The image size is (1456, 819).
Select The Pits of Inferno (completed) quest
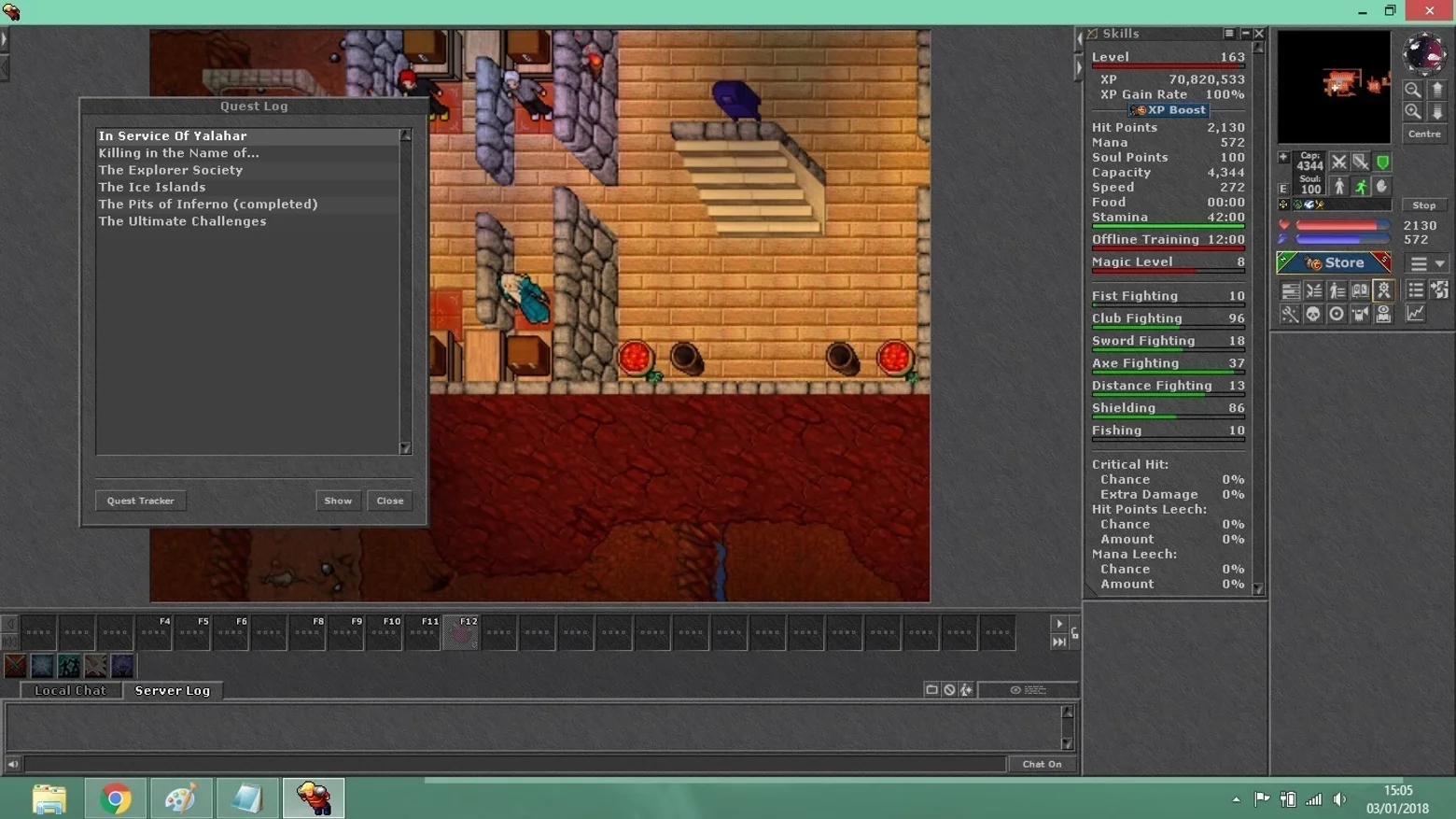click(x=247, y=204)
